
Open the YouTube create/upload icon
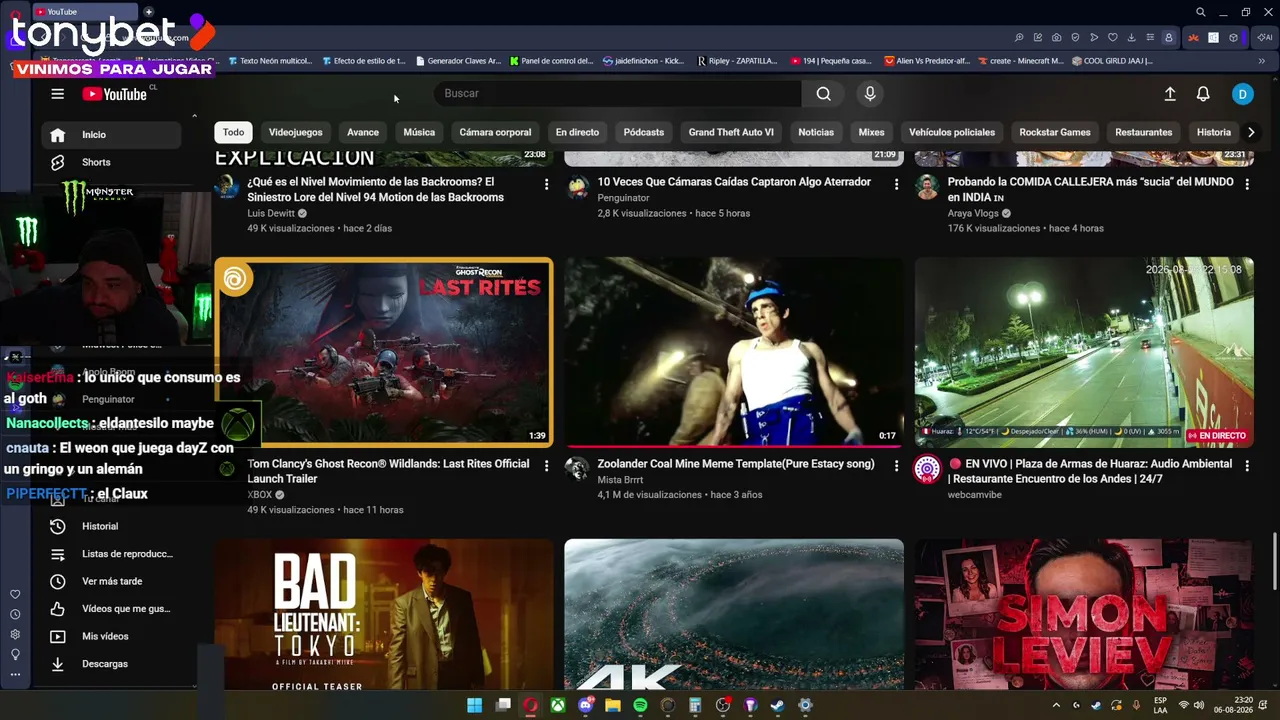point(1170,94)
